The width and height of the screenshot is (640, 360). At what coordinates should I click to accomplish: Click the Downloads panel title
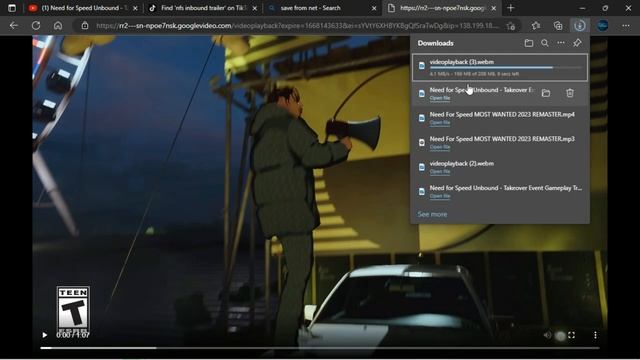pyautogui.click(x=436, y=43)
